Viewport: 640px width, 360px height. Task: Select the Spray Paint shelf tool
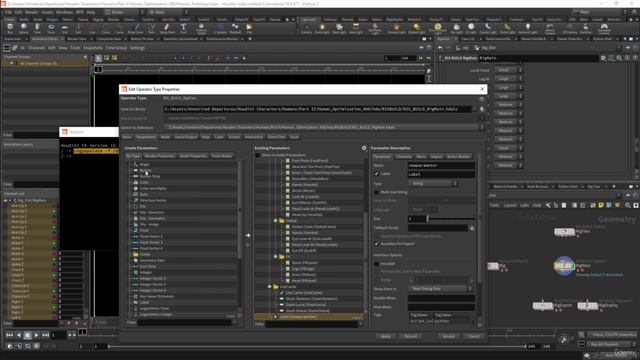(167, 28)
